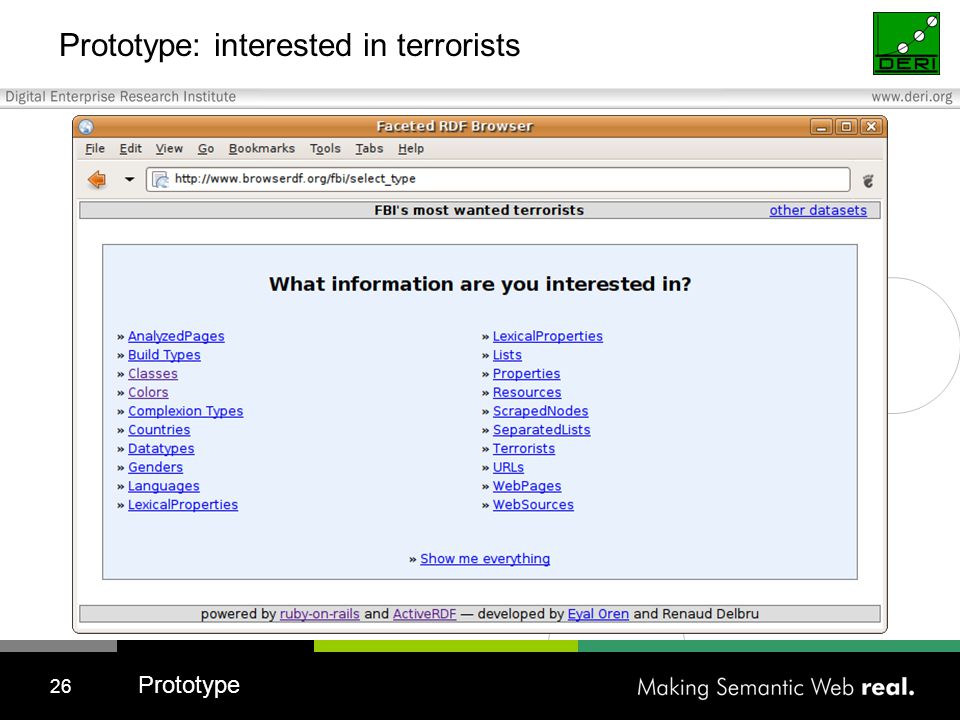The width and height of the screenshot is (960, 720).
Task: Open the WebSources link
Action: pos(533,504)
